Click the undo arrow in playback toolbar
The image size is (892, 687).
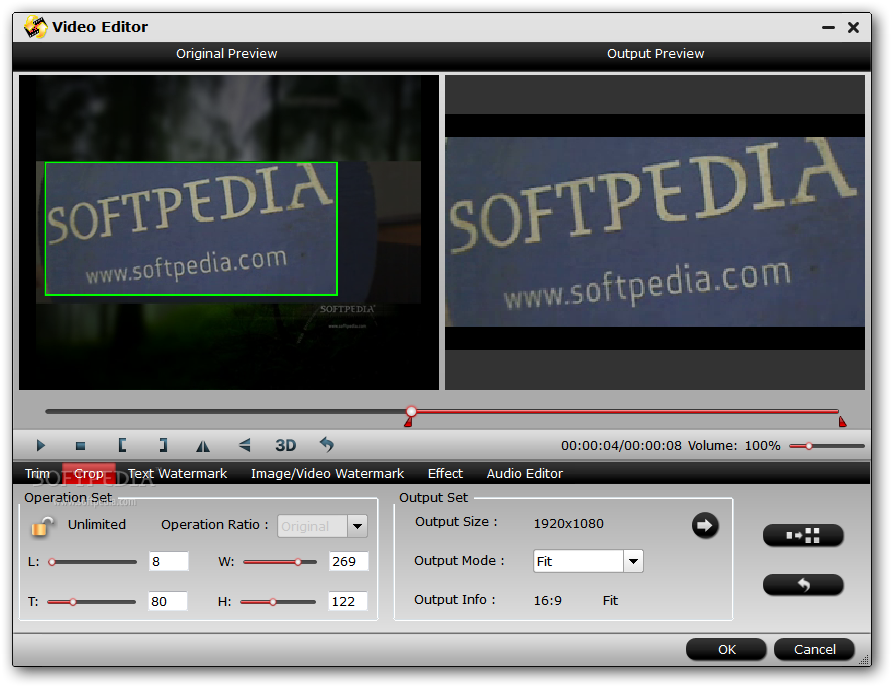(x=327, y=444)
